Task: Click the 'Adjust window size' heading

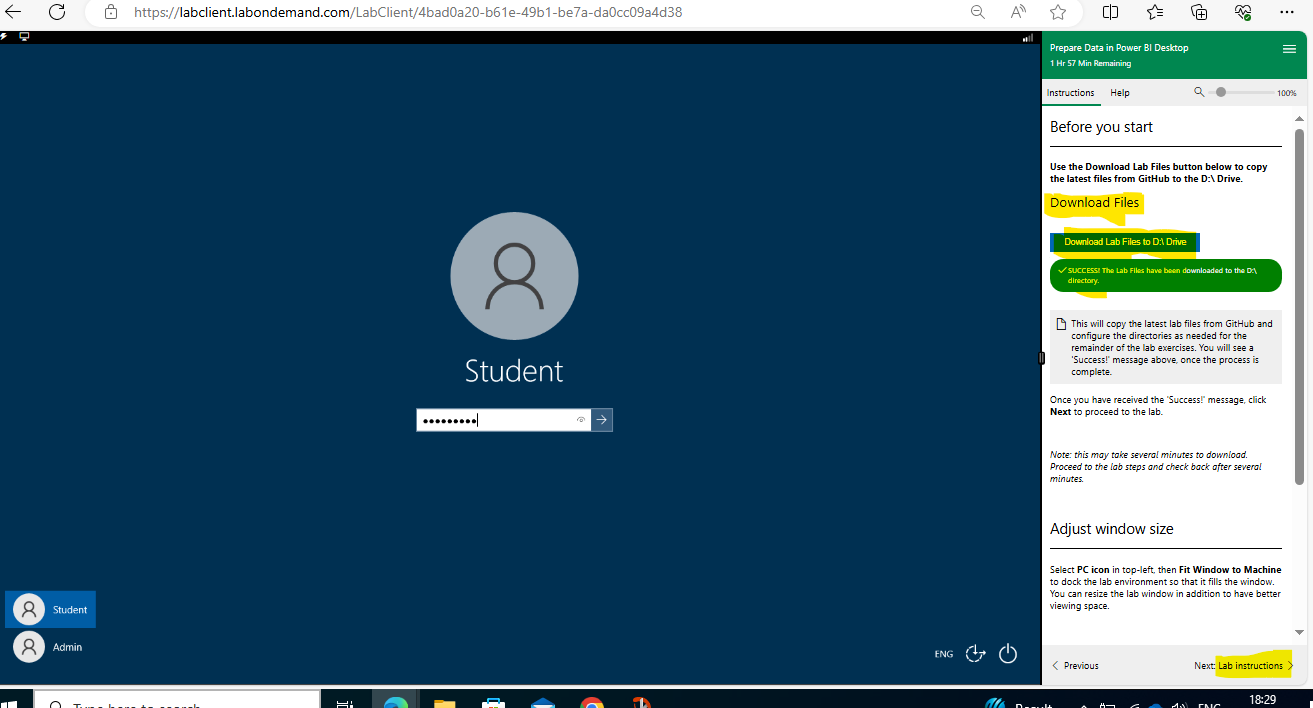Action: (1112, 529)
